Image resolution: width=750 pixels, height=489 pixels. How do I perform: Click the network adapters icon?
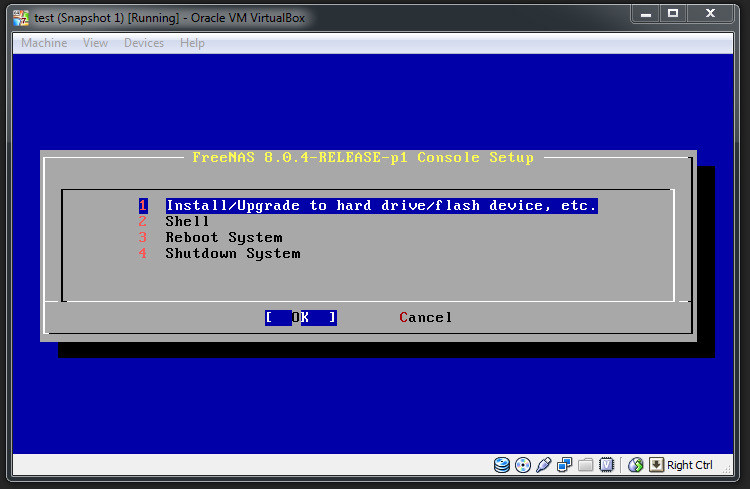point(565,465)
